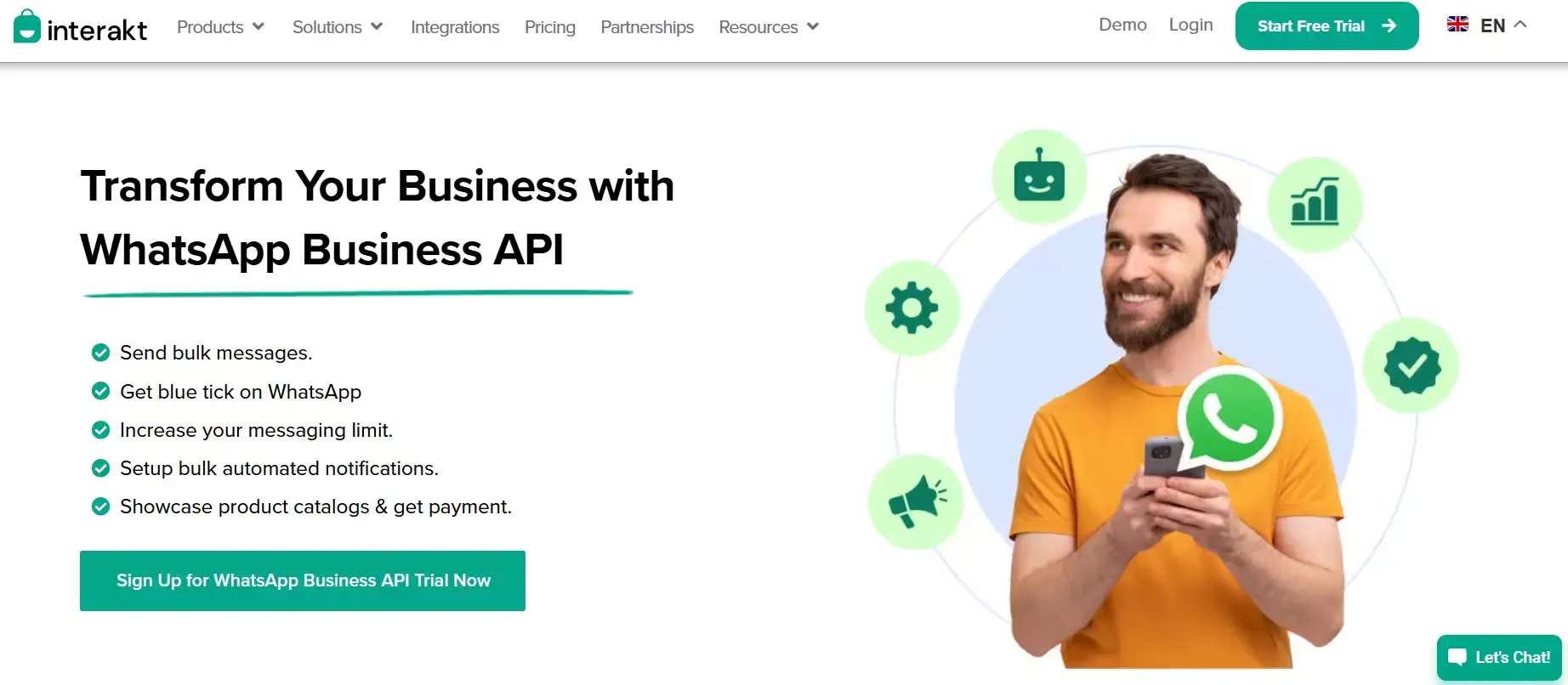Click the UK flag language icon
The height and width of the screenshot is (685, 1568).
pyautogui.click(x=1457, y=25)
